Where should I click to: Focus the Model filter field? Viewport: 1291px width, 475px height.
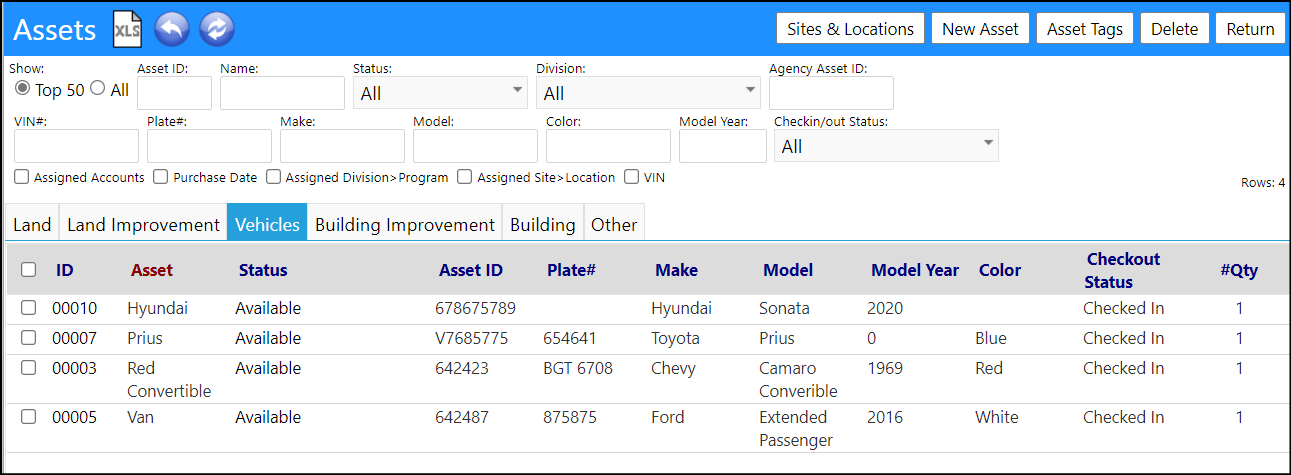[475, 146]
